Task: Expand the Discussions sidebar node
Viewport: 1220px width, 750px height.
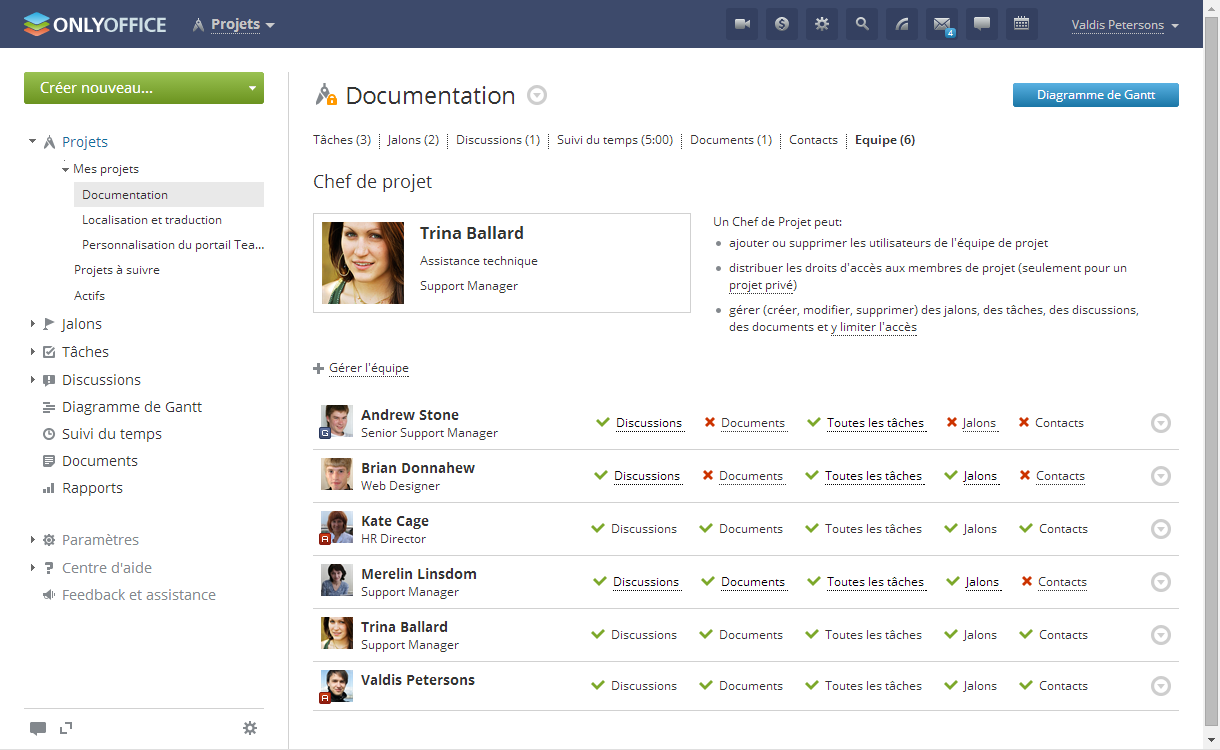Action: click(32, 380)
